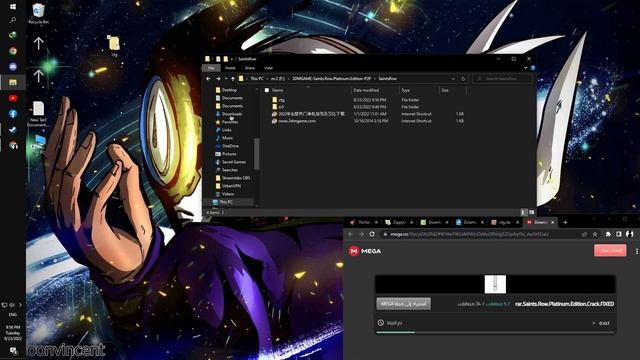Open the View ribbon tab

point(268,68)
